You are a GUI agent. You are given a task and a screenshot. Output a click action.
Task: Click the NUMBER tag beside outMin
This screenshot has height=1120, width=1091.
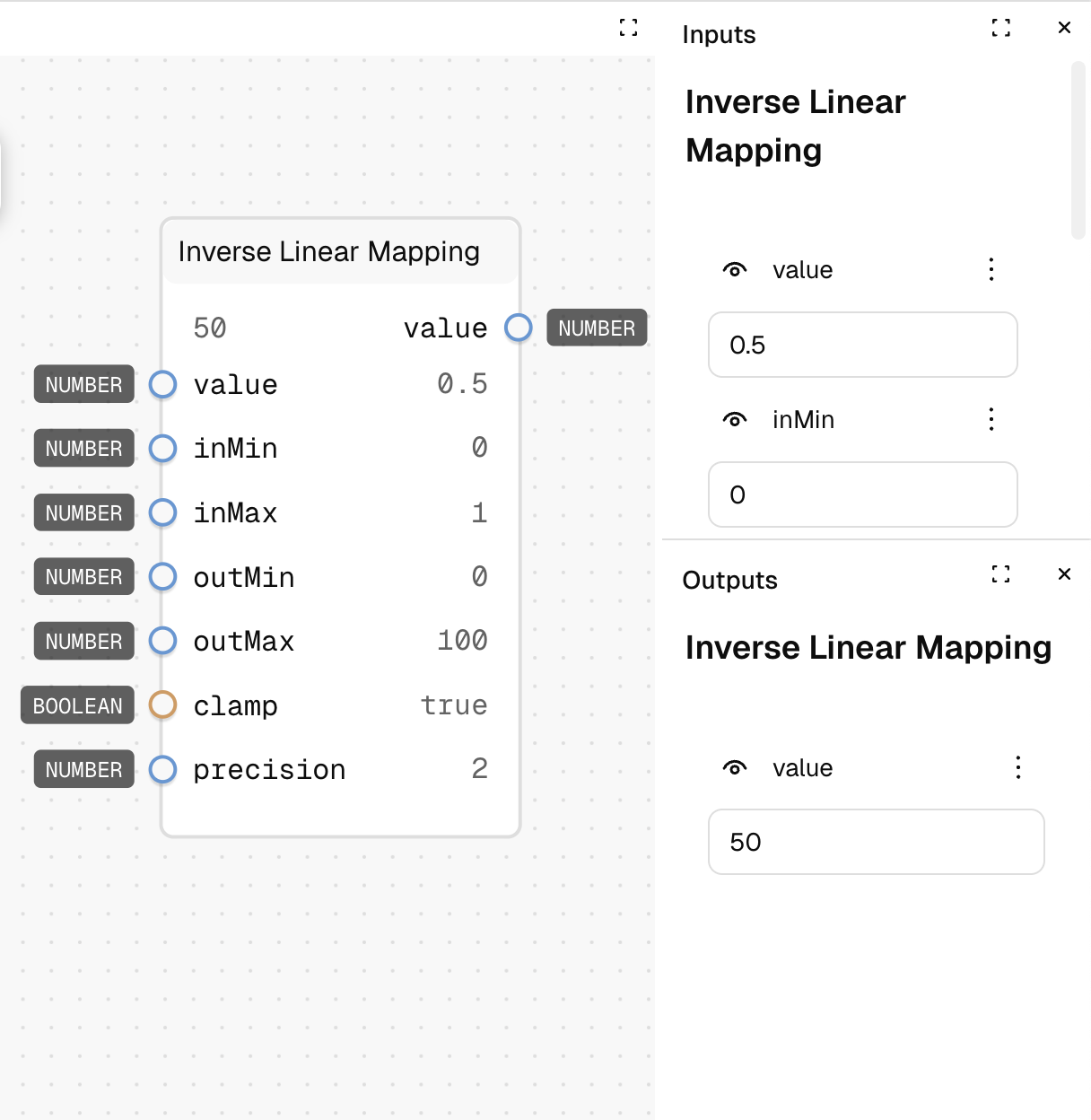click(84, 577)
